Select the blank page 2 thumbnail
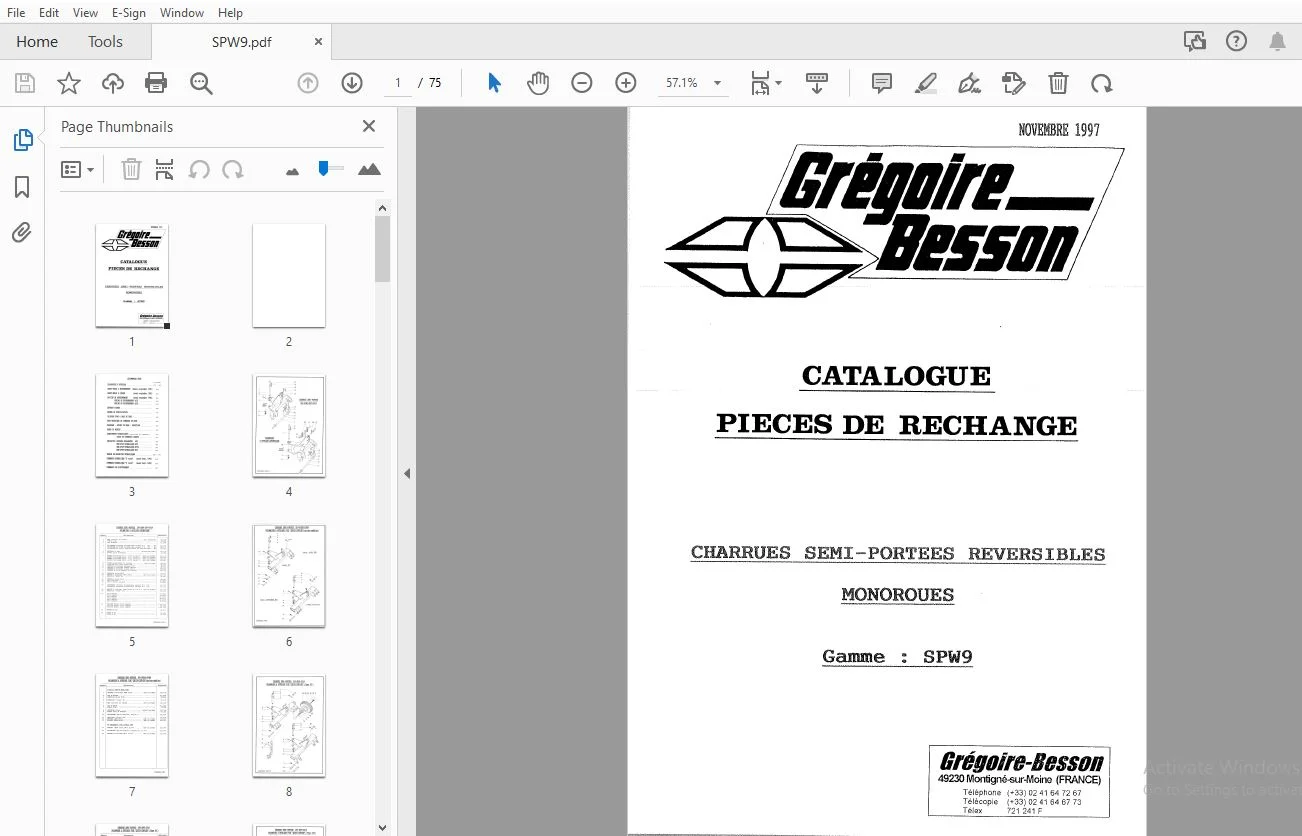The image size is (1302, 836). pyautogui.click(x=289, y=275)
